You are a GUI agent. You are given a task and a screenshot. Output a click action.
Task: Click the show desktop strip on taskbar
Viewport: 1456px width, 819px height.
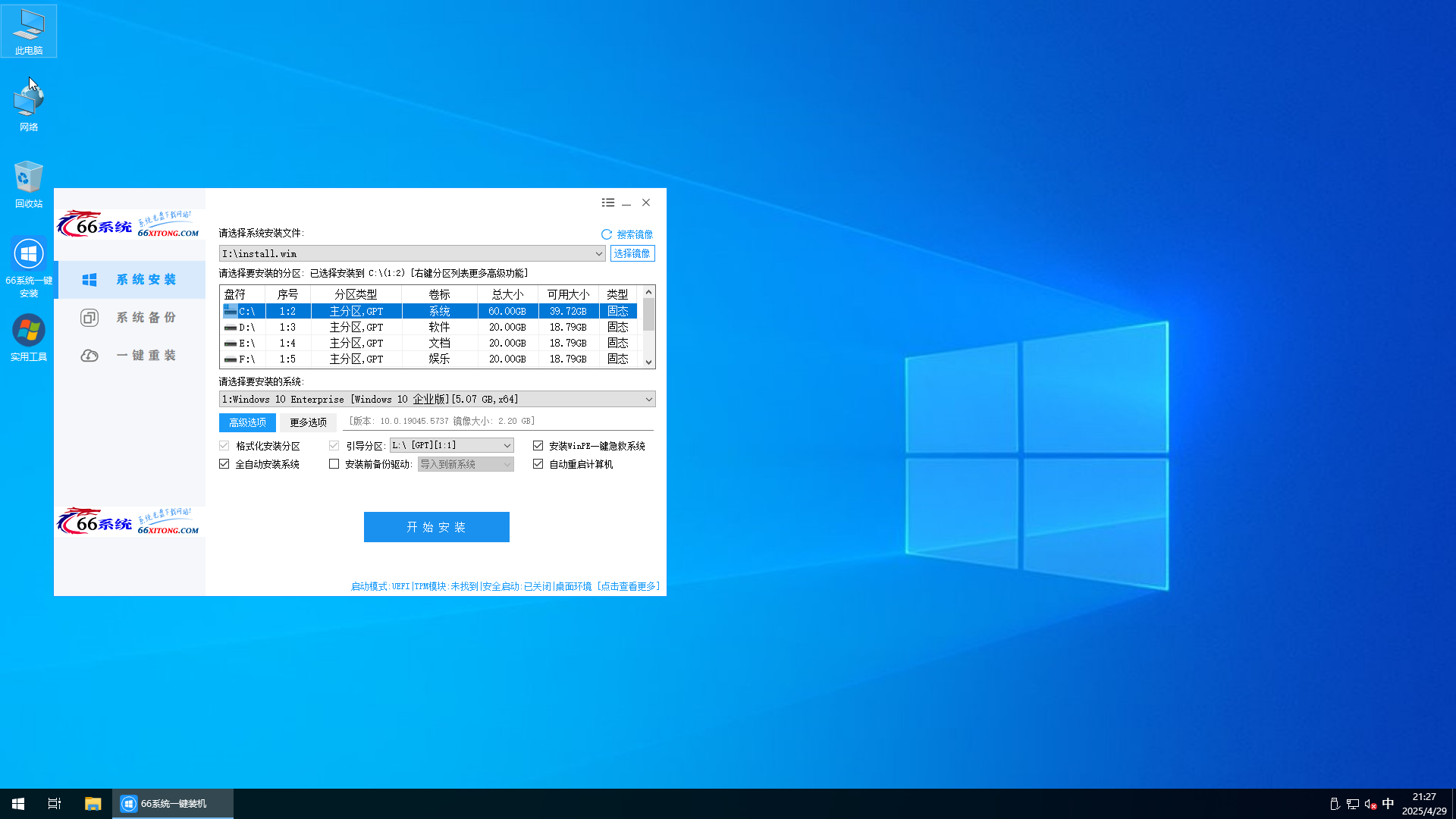point(1454,804)
